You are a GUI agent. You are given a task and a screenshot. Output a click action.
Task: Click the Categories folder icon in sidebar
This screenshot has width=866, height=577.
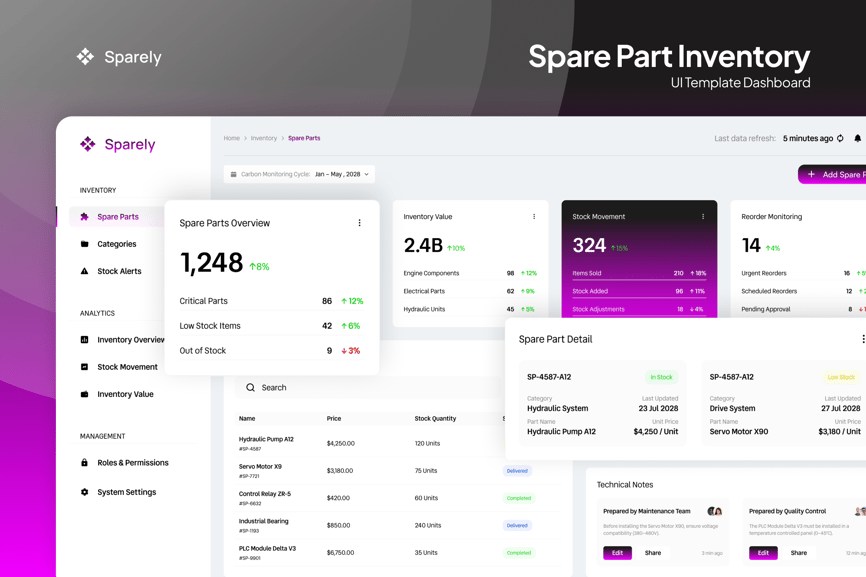click(x=84, y=244)
